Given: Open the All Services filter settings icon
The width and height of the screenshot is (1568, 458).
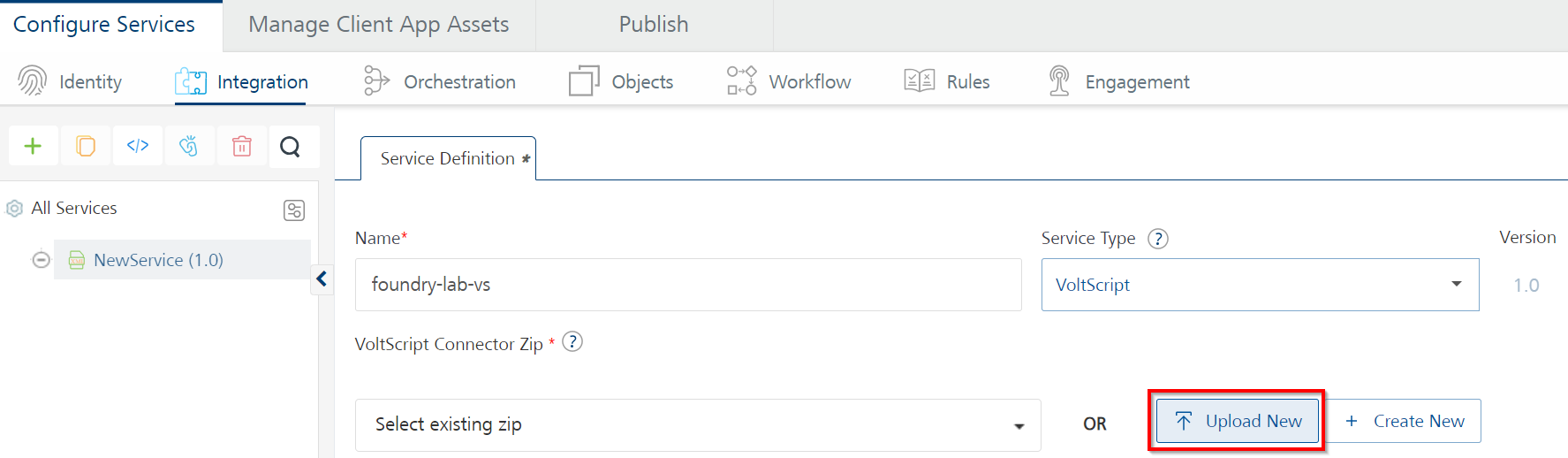Looking at the screenshot, I should click(294, 210).
